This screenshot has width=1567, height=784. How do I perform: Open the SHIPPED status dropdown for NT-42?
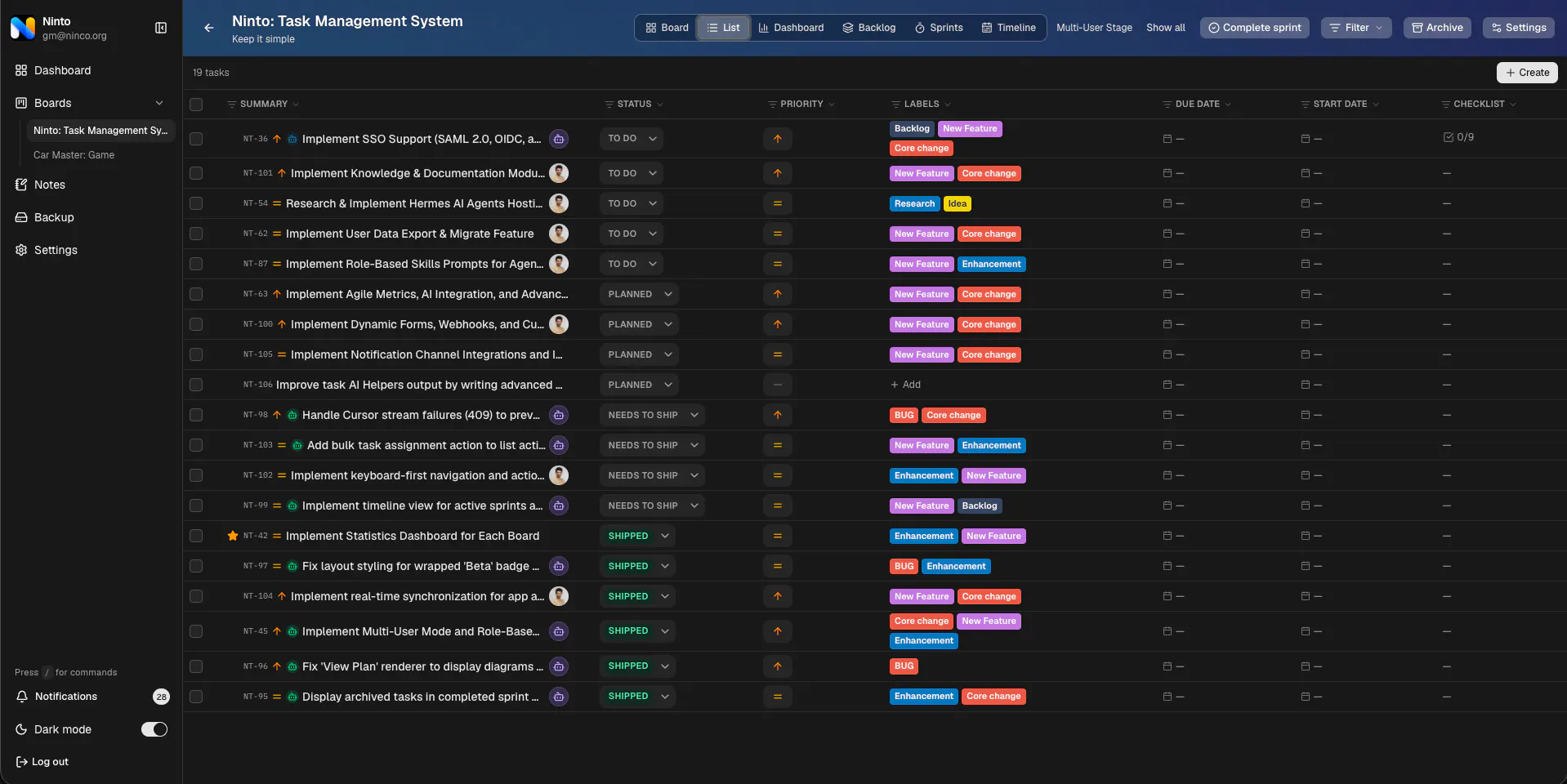point(637,536)
